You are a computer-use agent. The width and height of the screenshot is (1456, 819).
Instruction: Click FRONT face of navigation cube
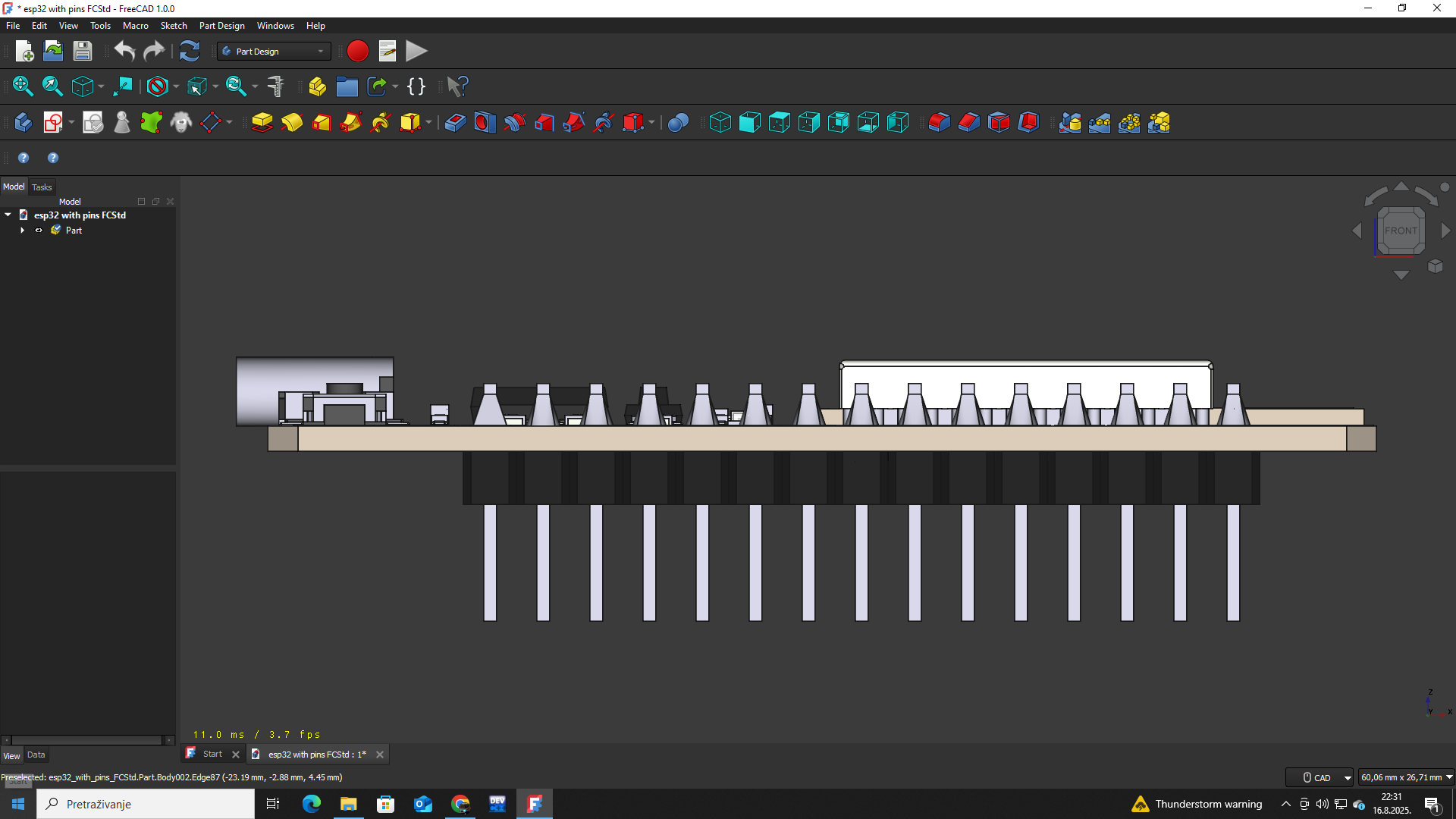tap(1400, 231)
